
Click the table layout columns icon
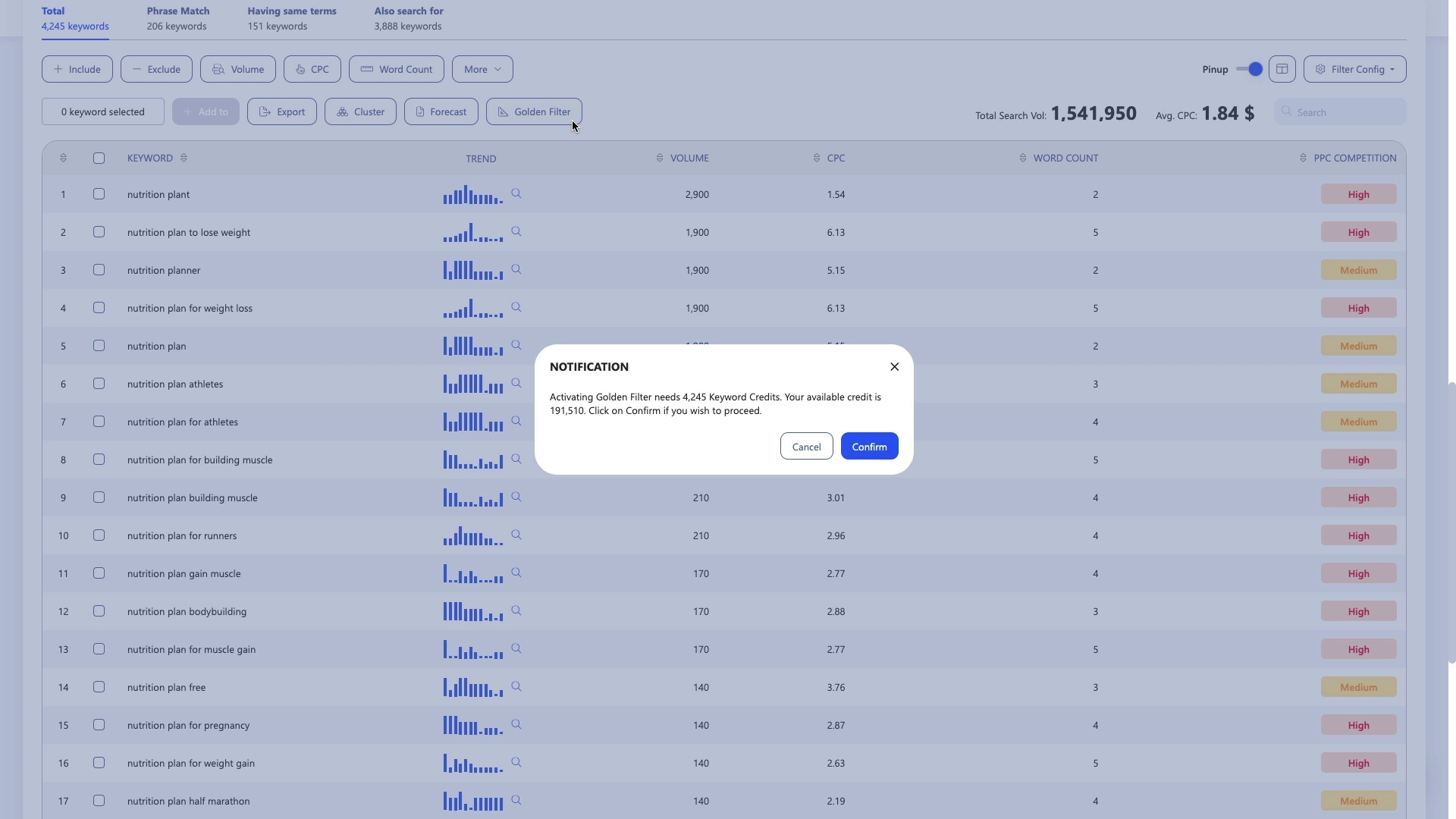tap(1282, 69)
